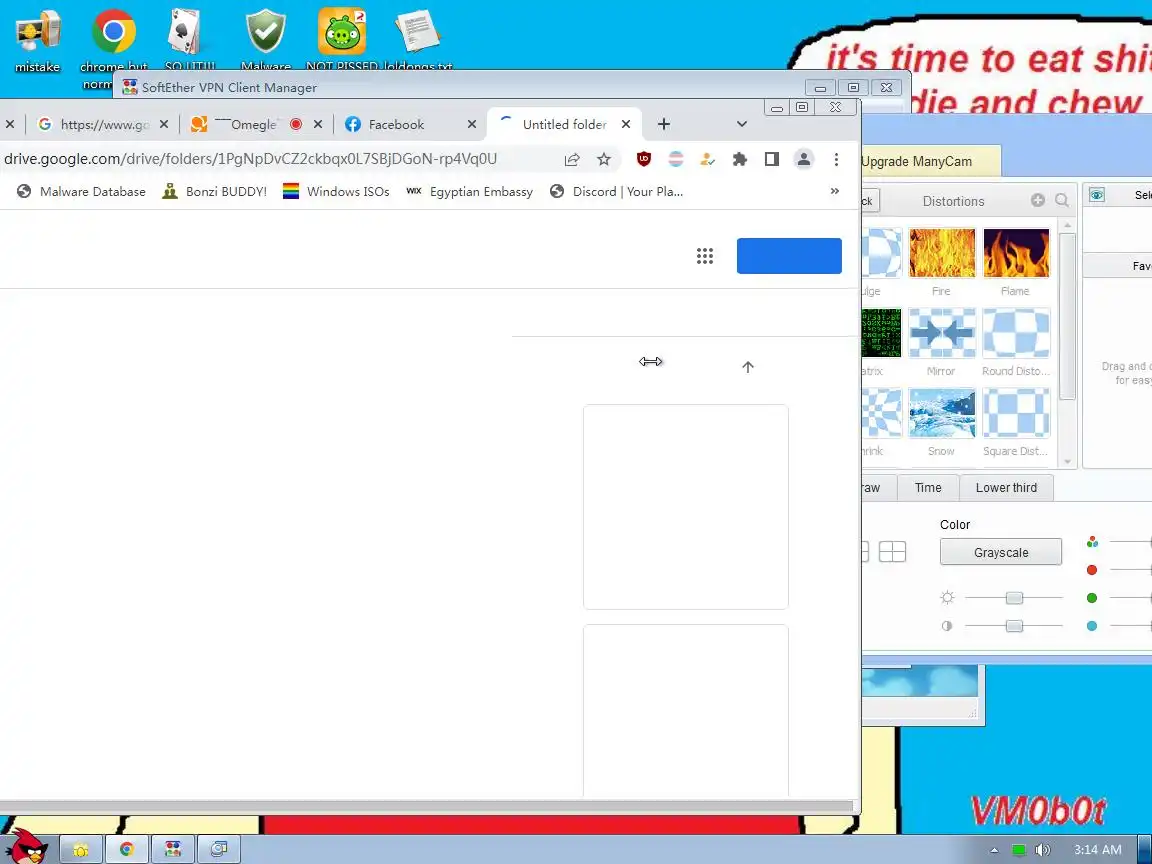Add new distortion with plus icon
This screenshot has width=1152, height=864.
click(1037, 200)
